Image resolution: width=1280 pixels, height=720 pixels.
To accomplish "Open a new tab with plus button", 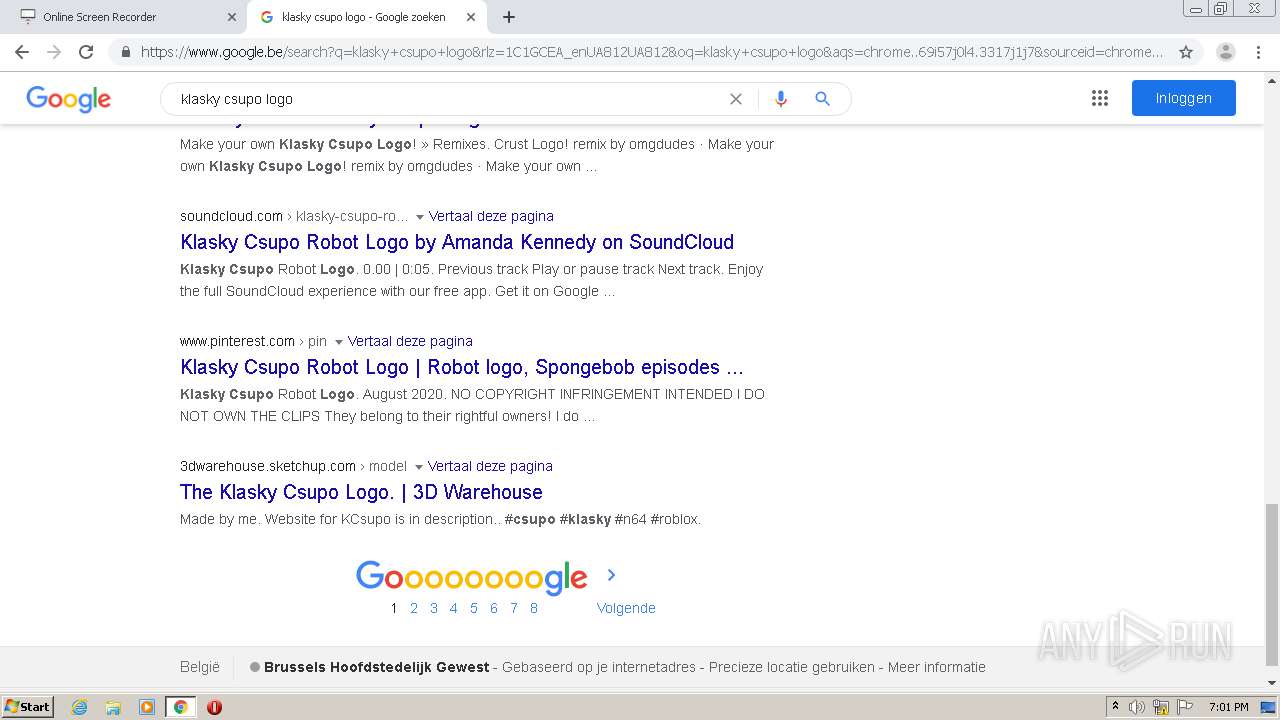I will pyautogui.click(x=509, y=17).
